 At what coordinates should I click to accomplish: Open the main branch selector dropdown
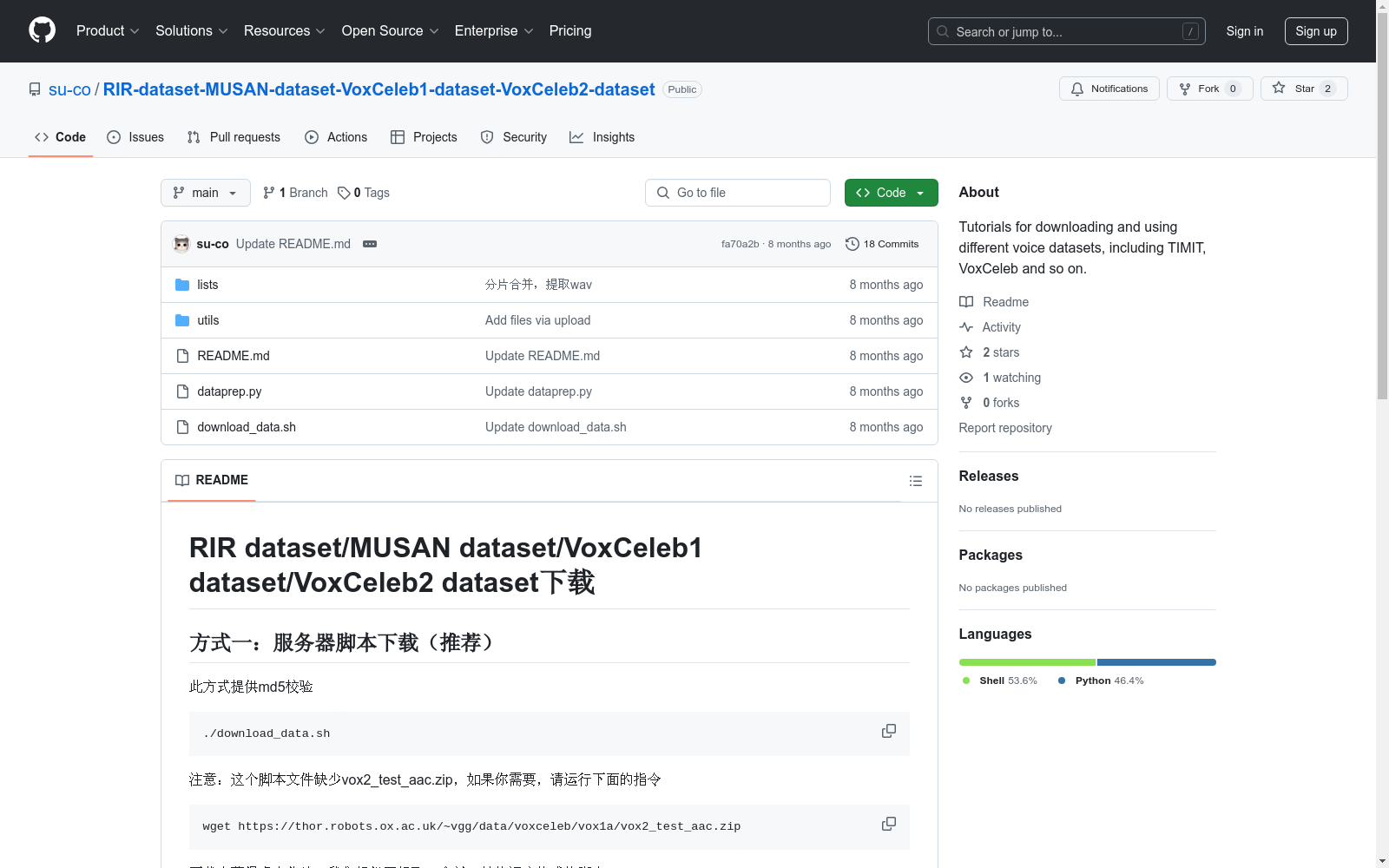click(206, 193)
